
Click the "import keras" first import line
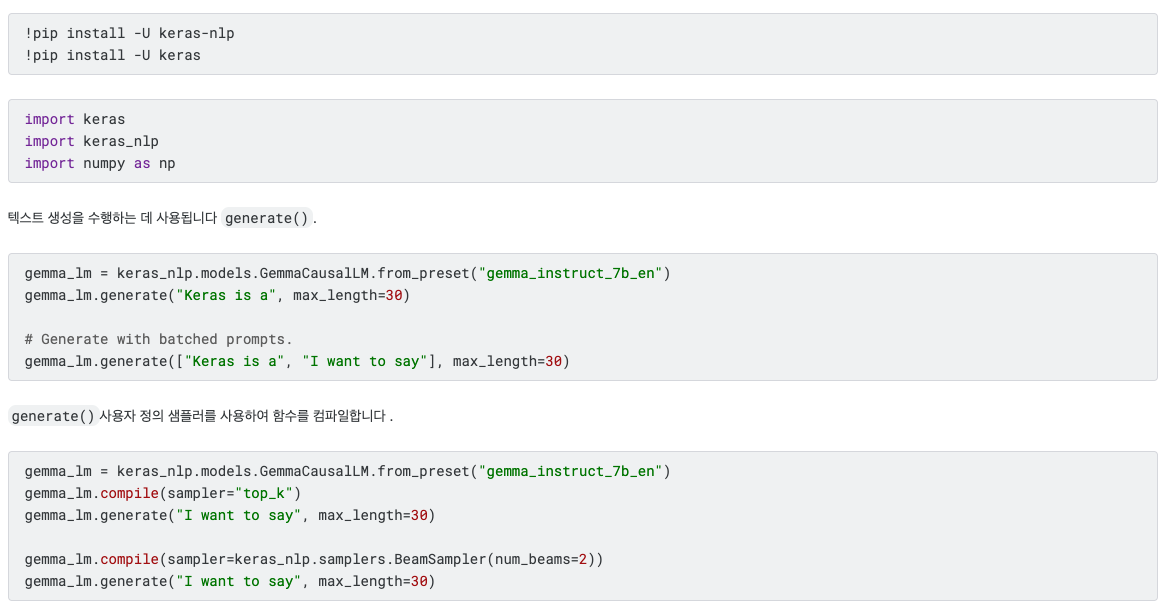pyautogui.click(x=75, y=119)
